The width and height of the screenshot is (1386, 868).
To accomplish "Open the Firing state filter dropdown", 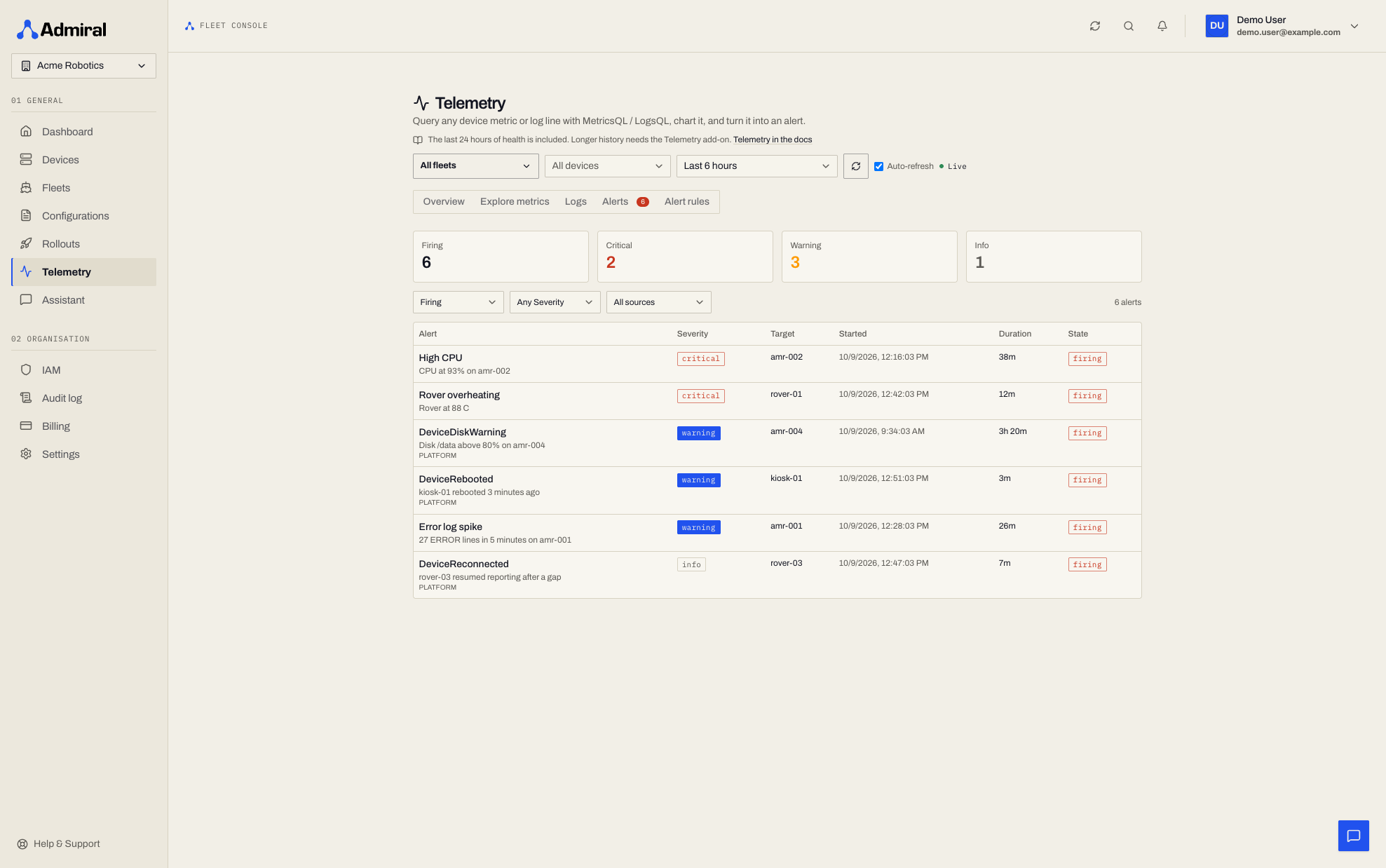I will (x=458, y=302).
